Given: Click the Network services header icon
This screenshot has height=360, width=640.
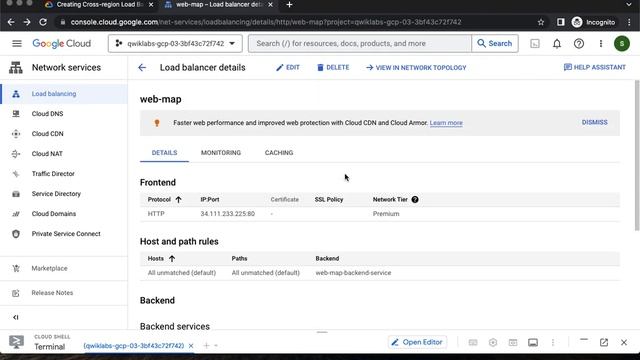Looking at the screenshot, I should (x=16, y=67).
